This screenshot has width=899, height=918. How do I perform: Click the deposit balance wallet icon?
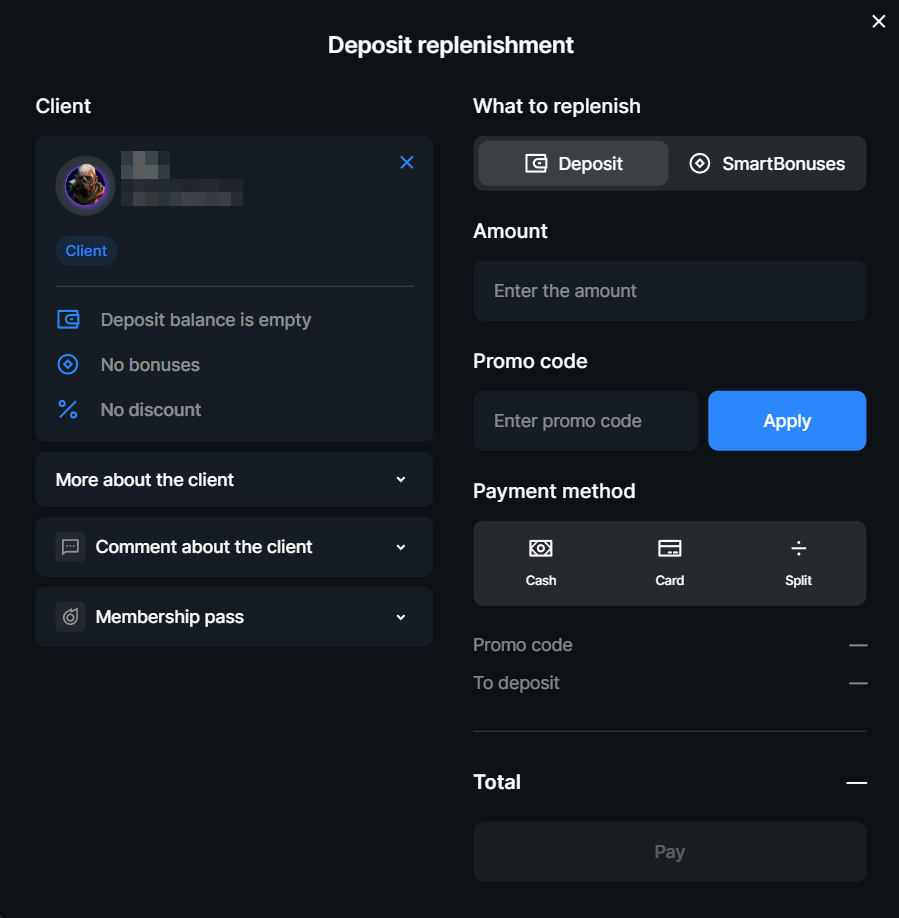68,320
